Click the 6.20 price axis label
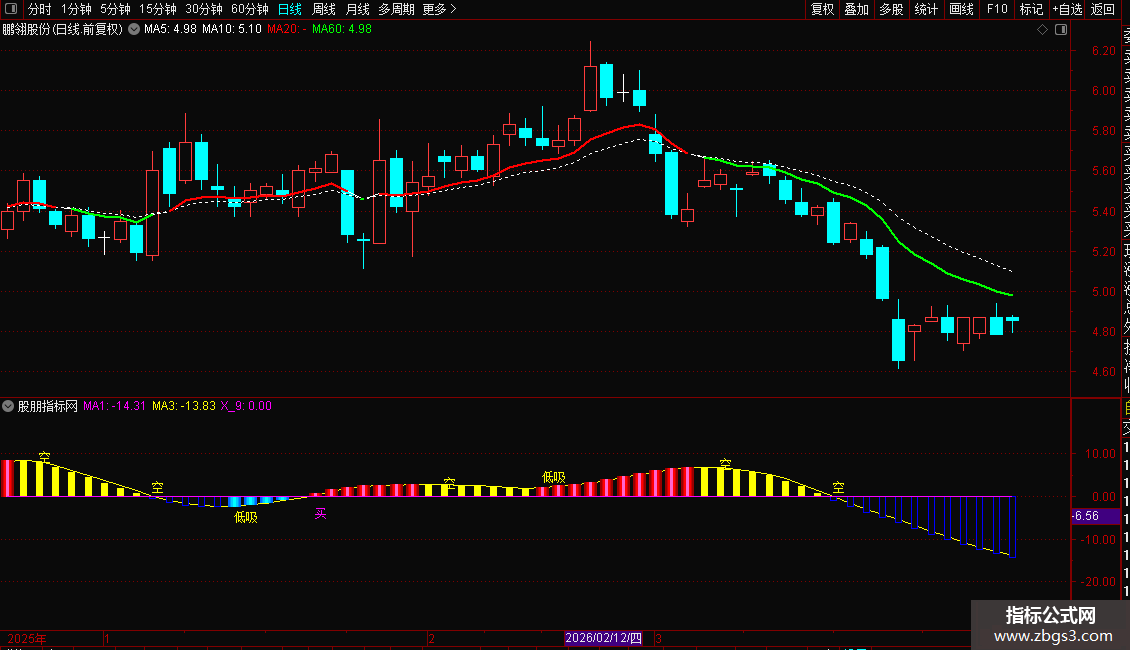Image resolution: width=1130 pixels, height=650 pixels. pyautogui.click(x=1103, y=50)
